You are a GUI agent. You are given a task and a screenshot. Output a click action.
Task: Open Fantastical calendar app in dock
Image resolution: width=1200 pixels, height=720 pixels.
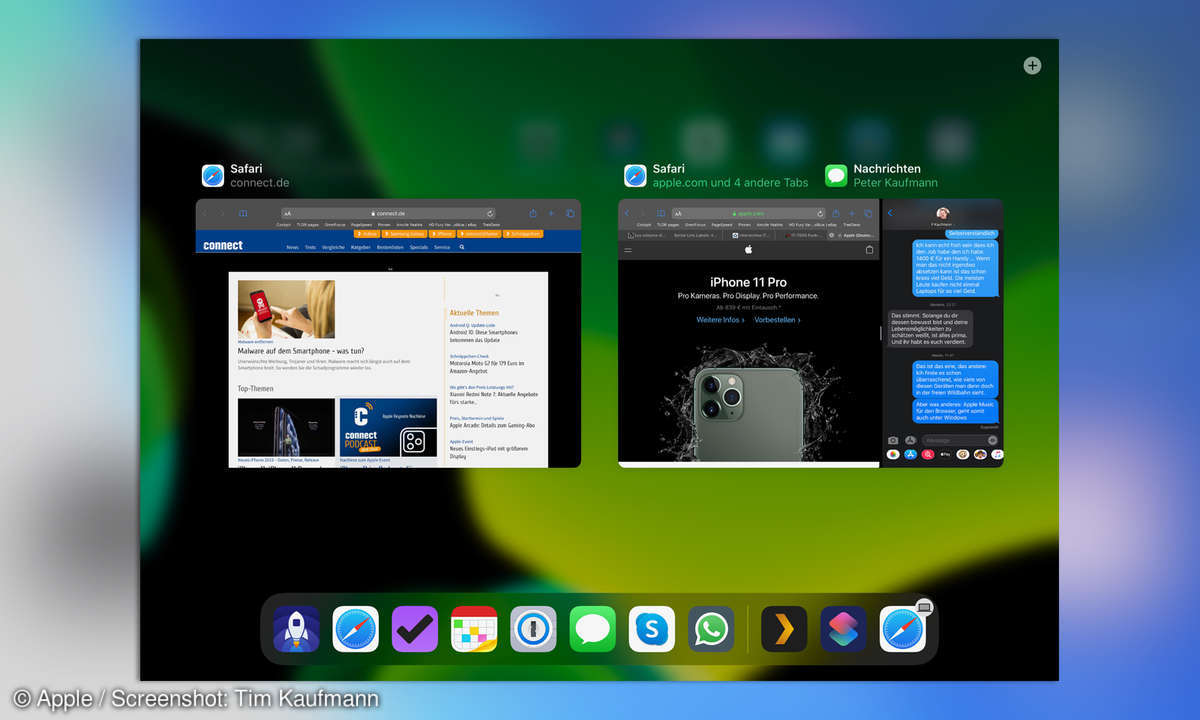tap(474, 629)
